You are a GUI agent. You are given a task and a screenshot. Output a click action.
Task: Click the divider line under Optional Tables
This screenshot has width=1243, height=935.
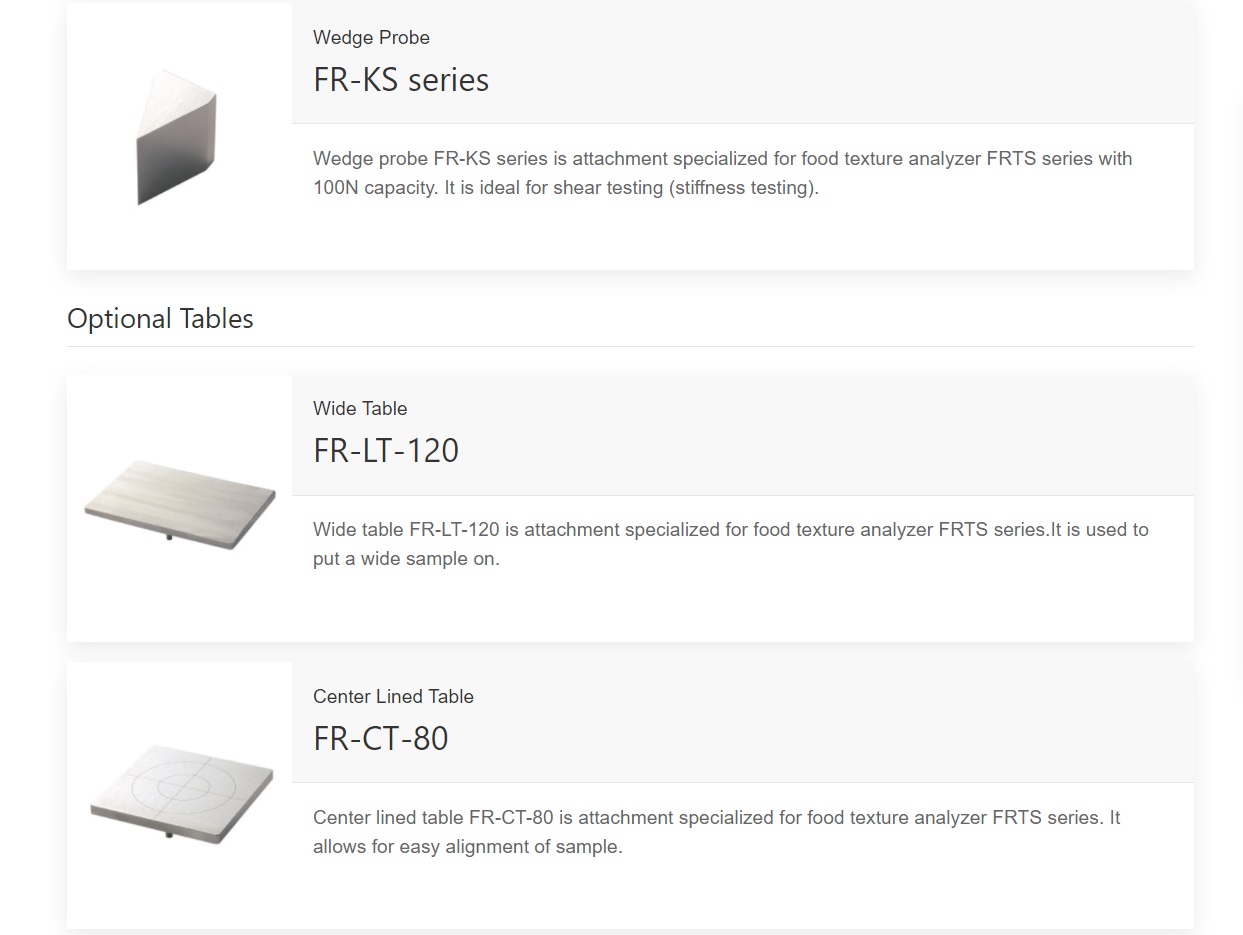point(630,346)
